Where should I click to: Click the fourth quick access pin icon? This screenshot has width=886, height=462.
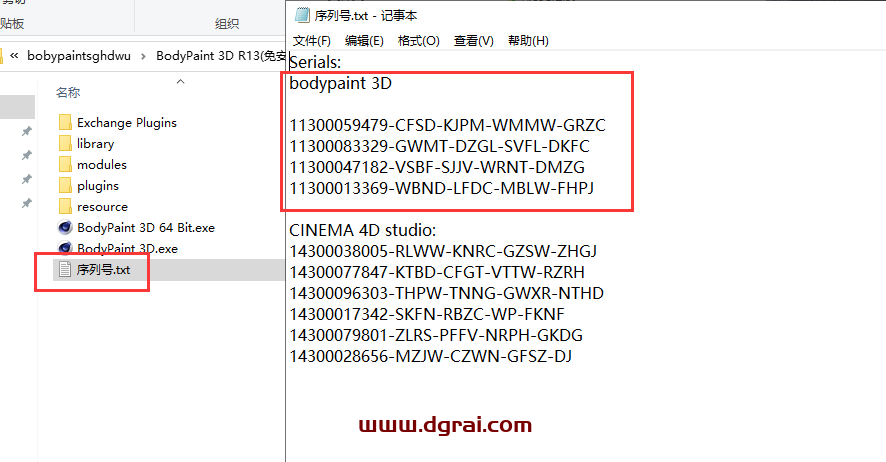(x=26, y=203)
